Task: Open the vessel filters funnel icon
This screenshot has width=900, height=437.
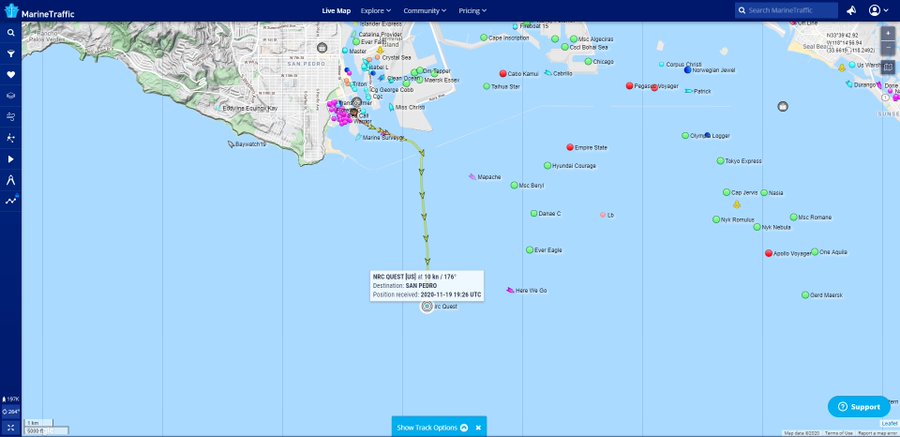Action: click(x=11, y=54)
